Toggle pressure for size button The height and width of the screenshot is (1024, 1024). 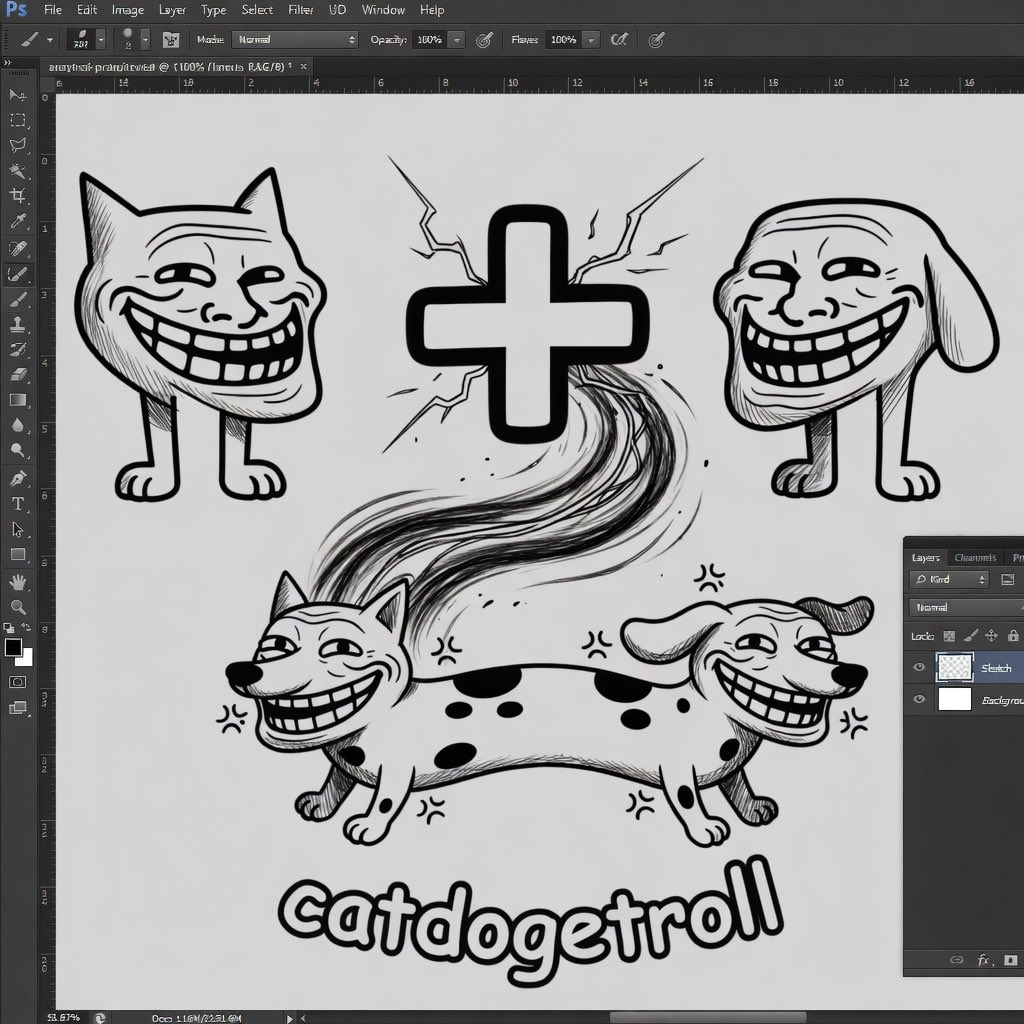pos(656,40)
